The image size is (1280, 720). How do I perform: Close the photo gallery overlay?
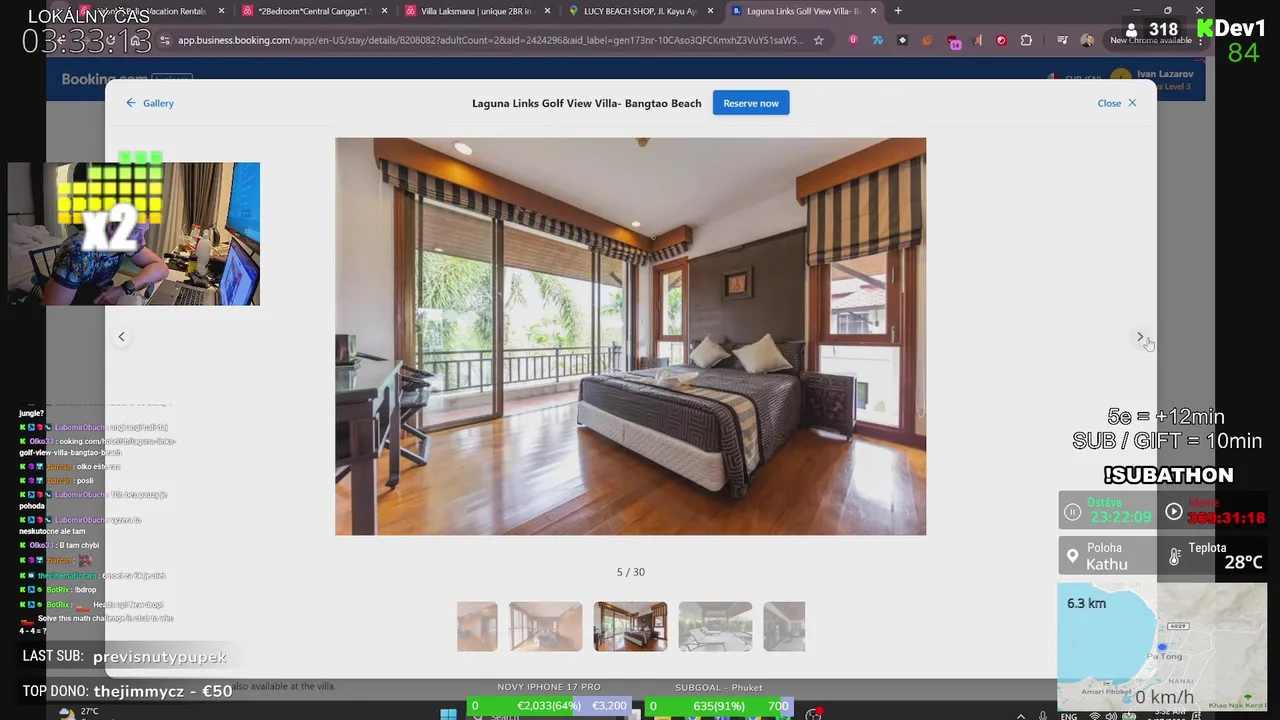coord(1117,103)
